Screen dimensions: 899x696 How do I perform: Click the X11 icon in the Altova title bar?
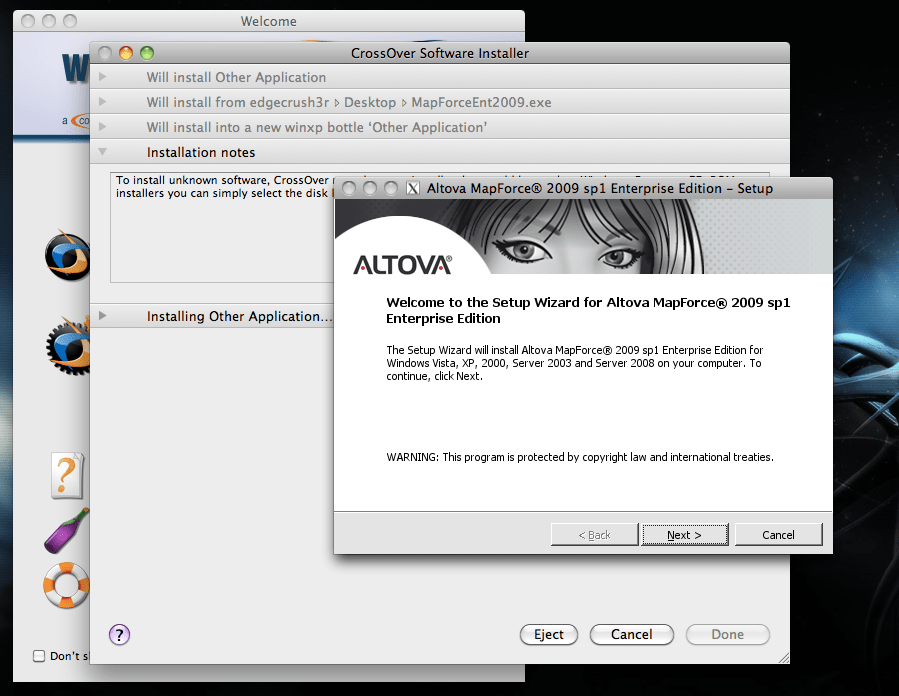[x=413, y=188]
